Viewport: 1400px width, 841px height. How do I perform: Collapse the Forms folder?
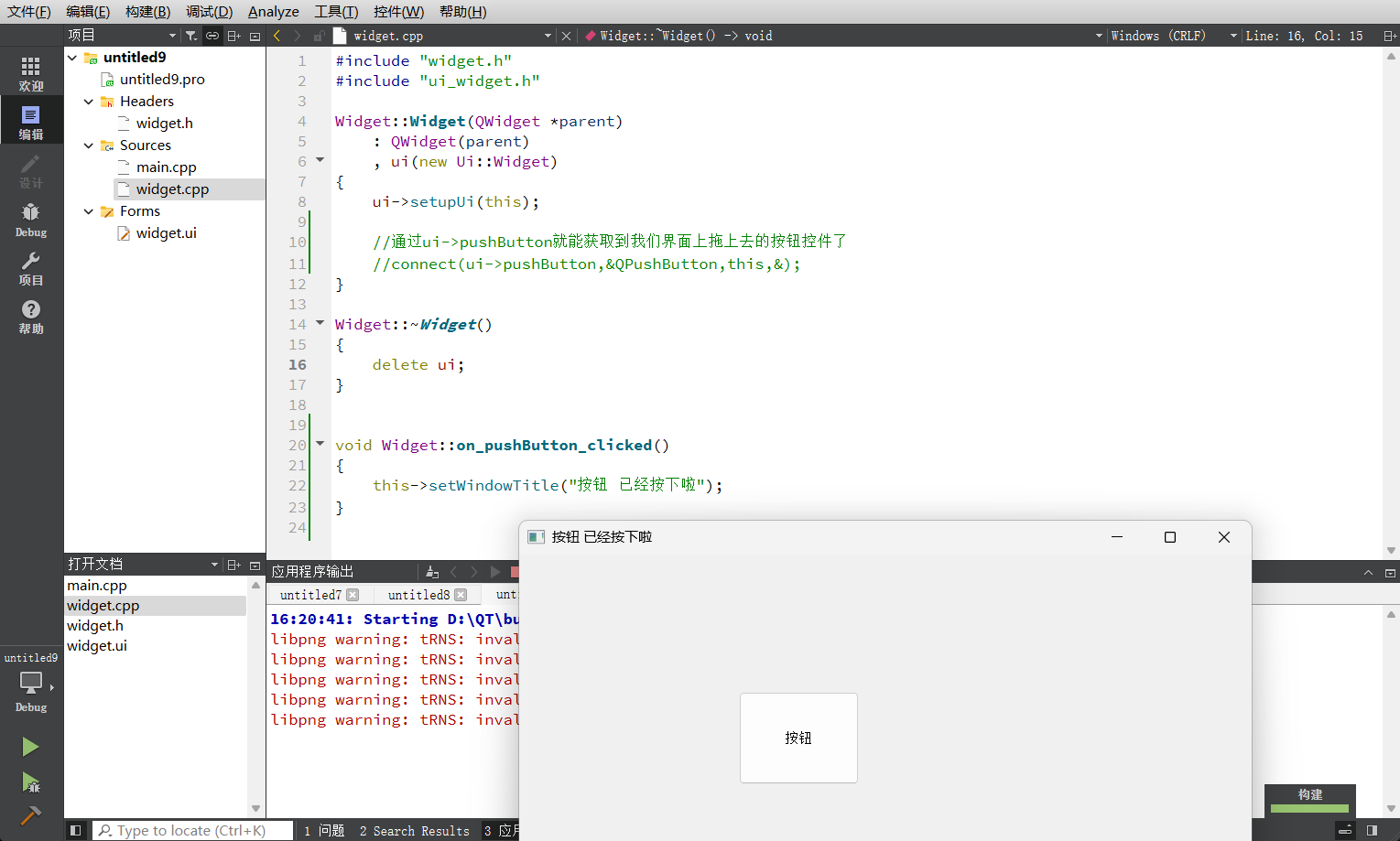tap(89, 210)
